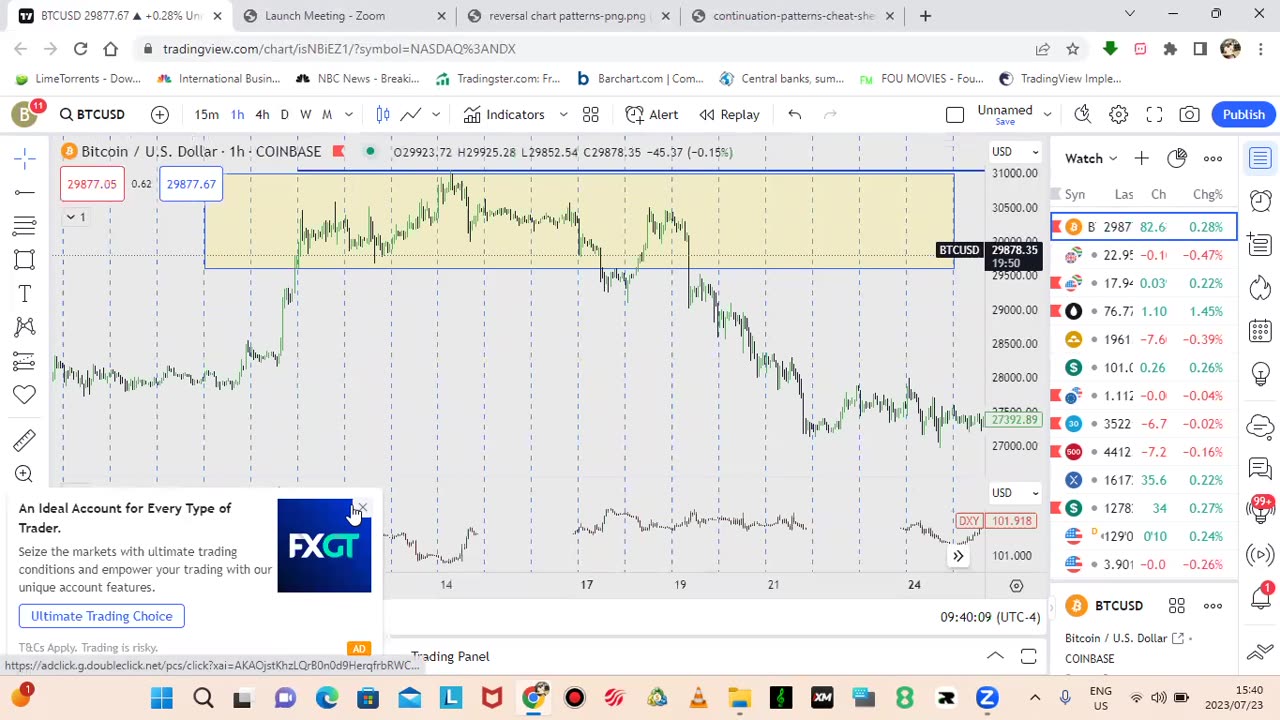1280x720 pixels.
Task: Toggle the red flag on Bitcoin title
Action: point(338,151)
